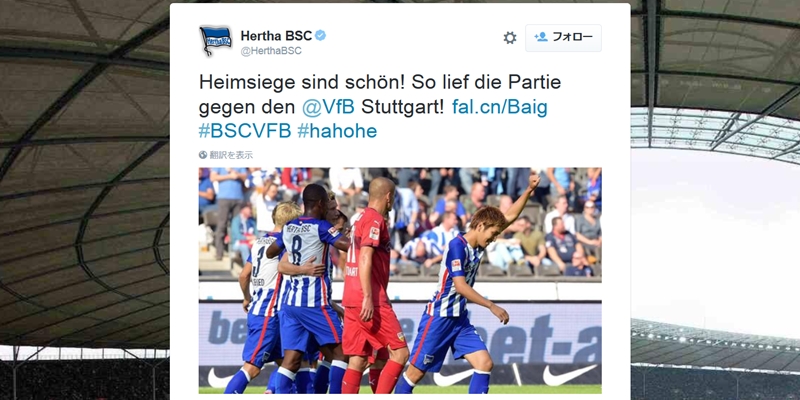Viewport: 800px width, 400px height.
Task: Follow the account with フォロー button
Action: click(x=563, y=38)
